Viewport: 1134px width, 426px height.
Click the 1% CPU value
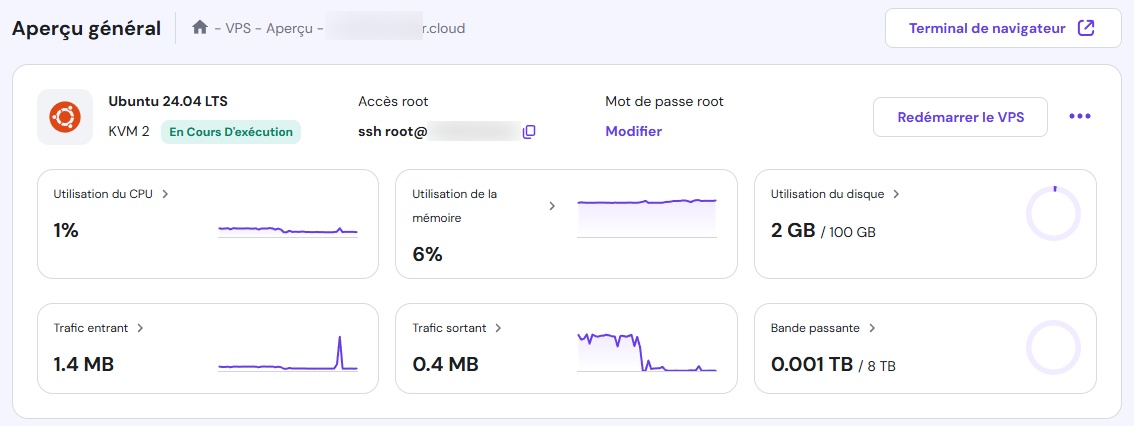pyautogui.click(x=66, y=231)
